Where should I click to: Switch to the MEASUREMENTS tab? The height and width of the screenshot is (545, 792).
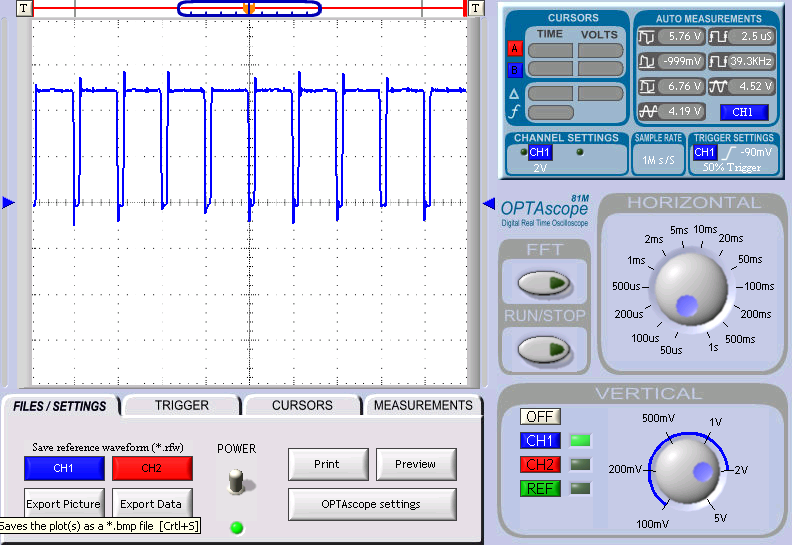[421, 405]
